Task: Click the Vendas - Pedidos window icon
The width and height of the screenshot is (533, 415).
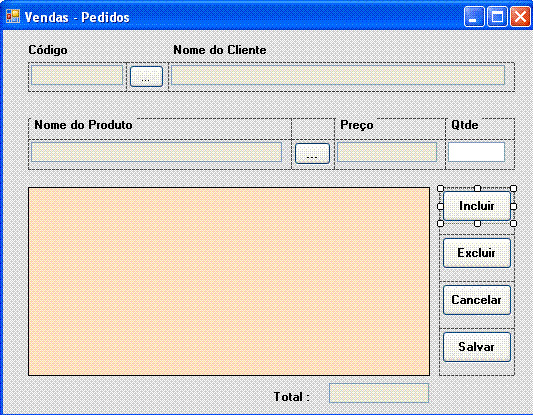Action: pyautogui.click(x=13, y=16)
